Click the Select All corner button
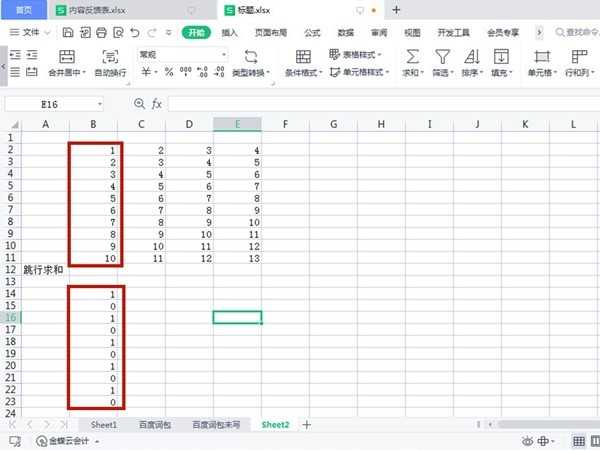 point(15,125)
